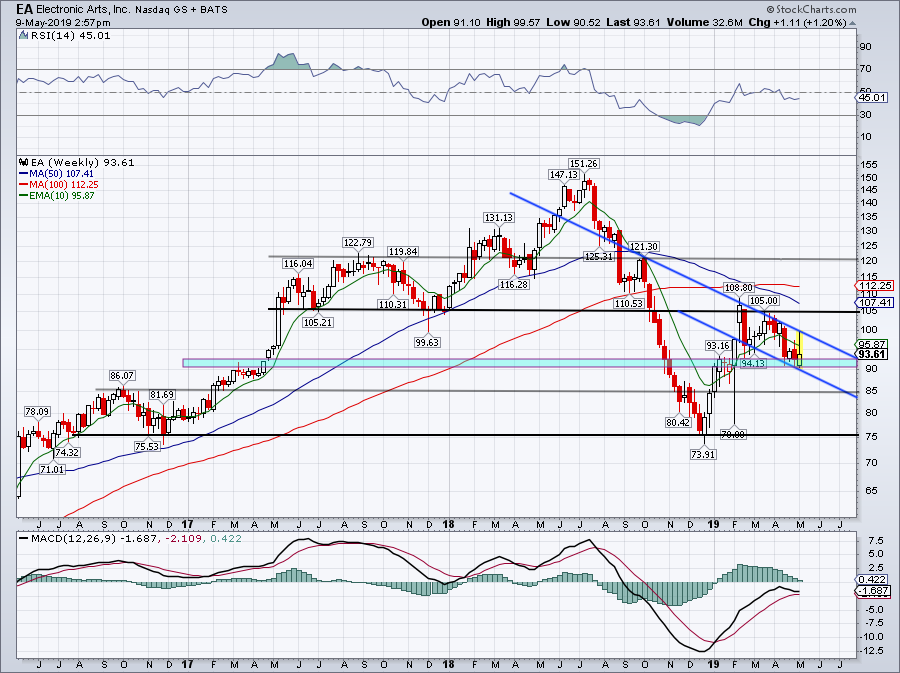The image size is (900, 673).
Task: Click the 94.13 price label in the cyan zone
Action: coord(752,363)
